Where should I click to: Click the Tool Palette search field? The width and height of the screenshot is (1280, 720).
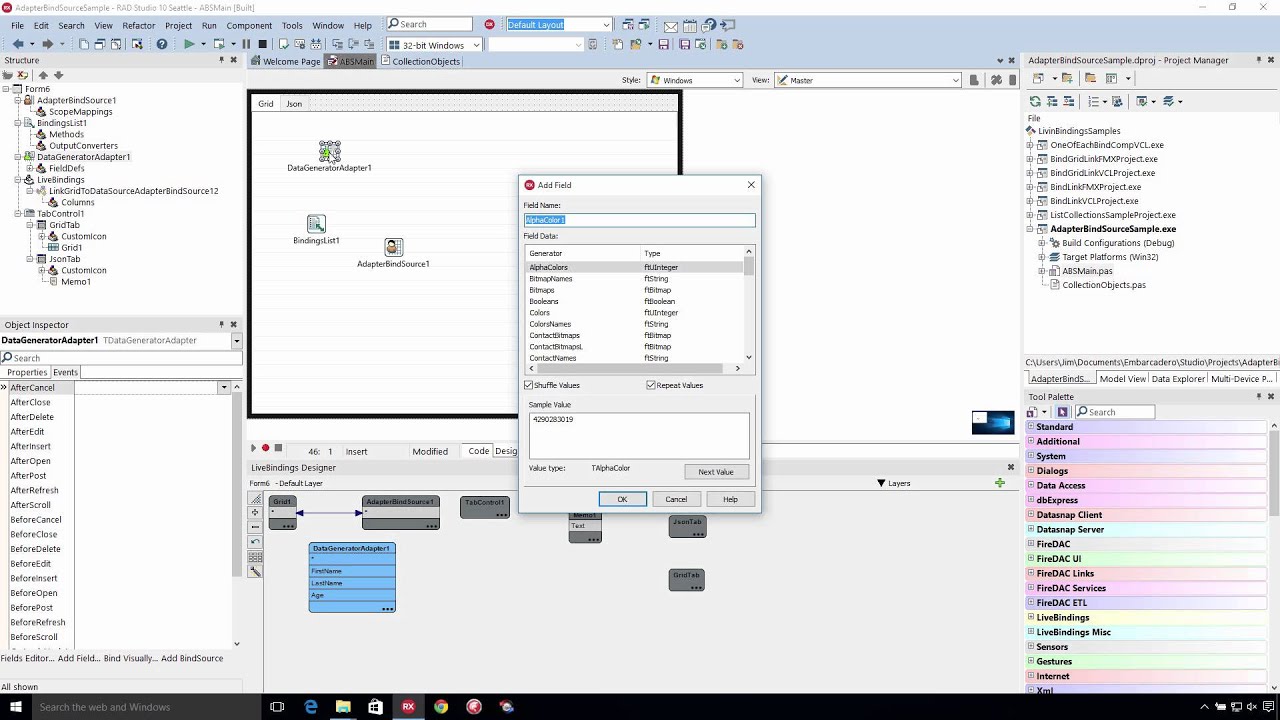tap(1115, 412)
